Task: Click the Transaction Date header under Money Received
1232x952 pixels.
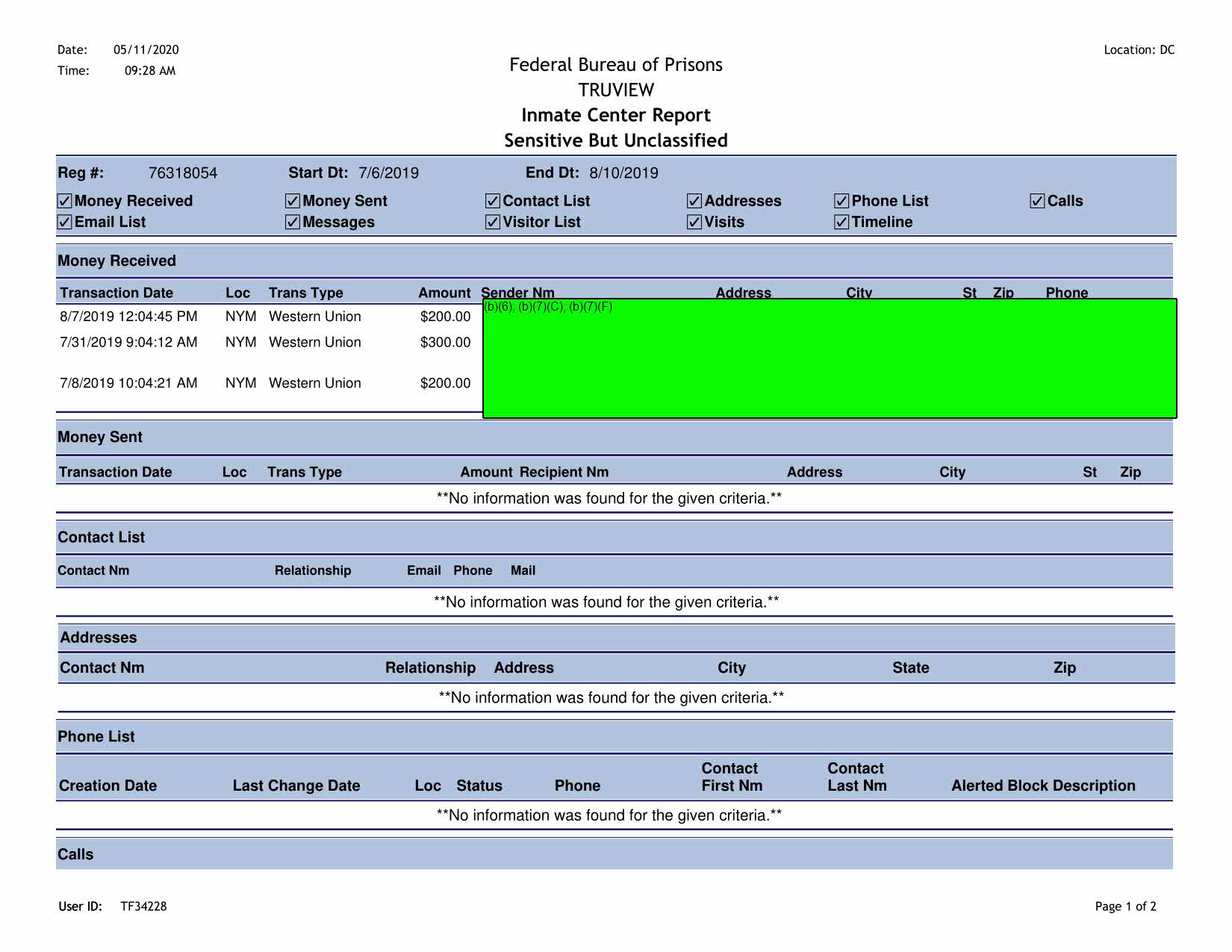Action: pos(116,293)
